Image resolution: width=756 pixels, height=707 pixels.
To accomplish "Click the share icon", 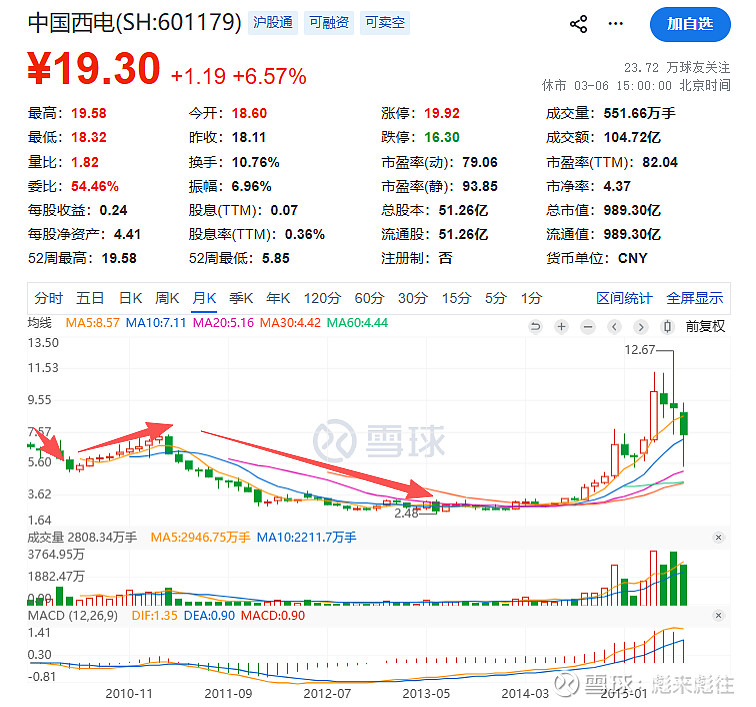I will click(x=578, y=24).
